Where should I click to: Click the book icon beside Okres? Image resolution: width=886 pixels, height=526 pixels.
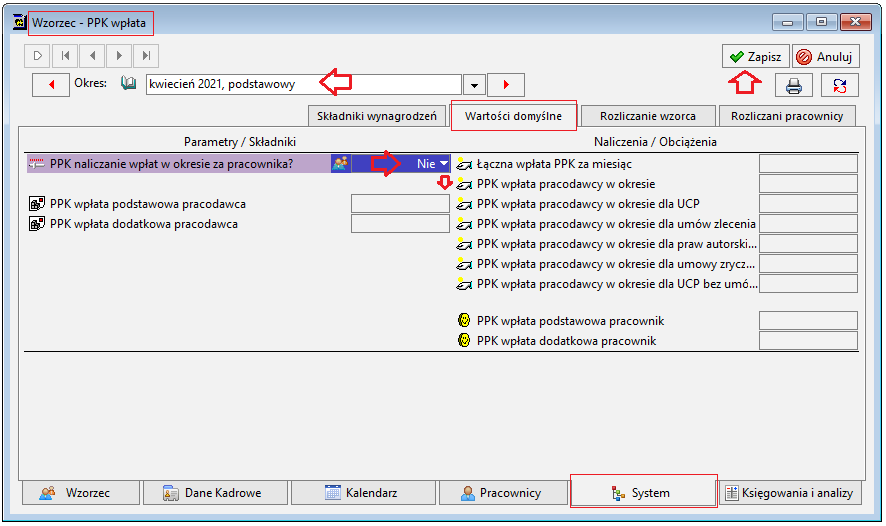pyautogui.click(x=129, y=84)
